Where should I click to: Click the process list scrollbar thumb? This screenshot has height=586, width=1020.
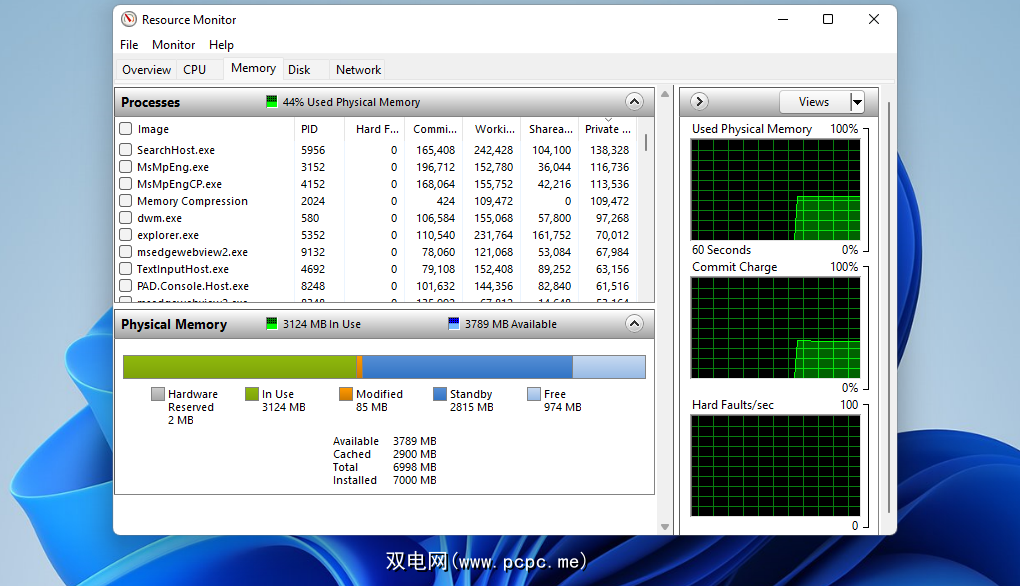(645, 142)
